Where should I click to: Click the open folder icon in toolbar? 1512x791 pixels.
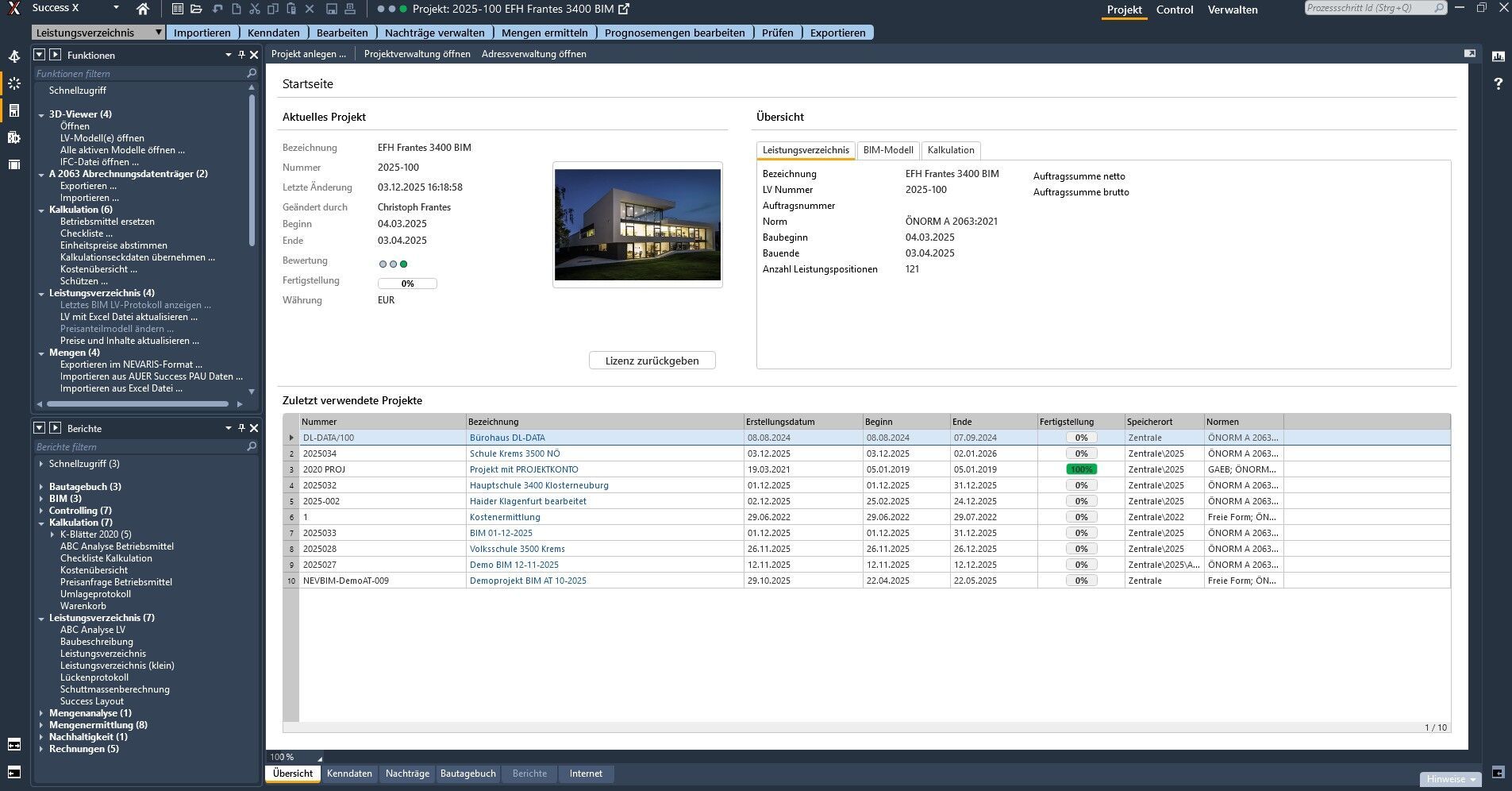(196, 10)
